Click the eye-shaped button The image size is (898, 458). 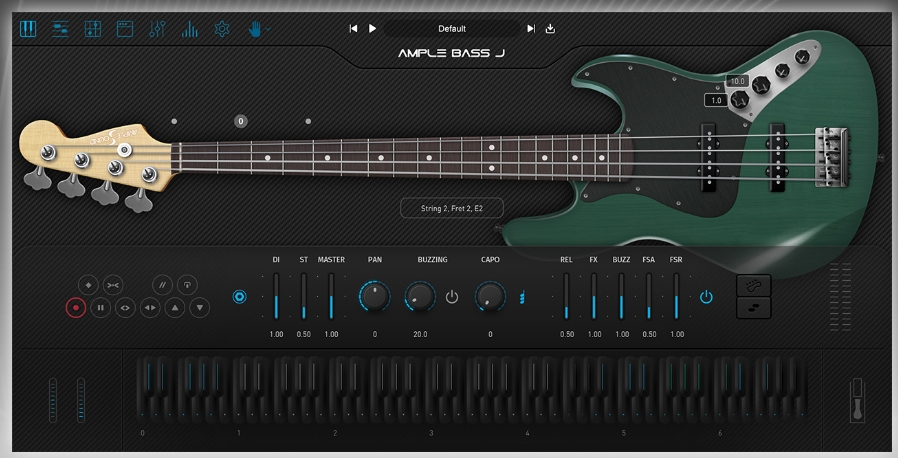pyautogui.click(x=125, y=308)
